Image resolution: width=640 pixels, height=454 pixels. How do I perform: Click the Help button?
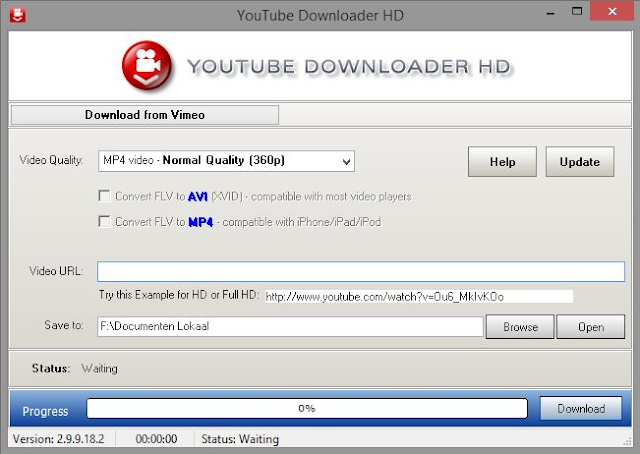point(502,162)
